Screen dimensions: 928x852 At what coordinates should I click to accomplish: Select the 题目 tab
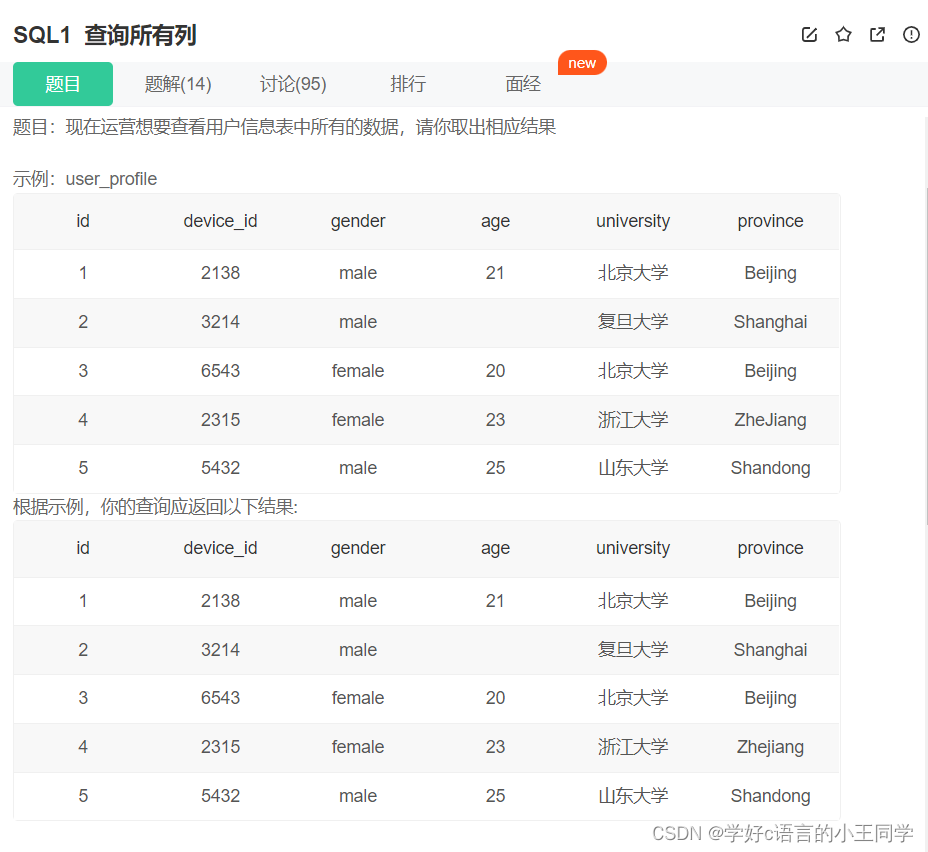63,84
